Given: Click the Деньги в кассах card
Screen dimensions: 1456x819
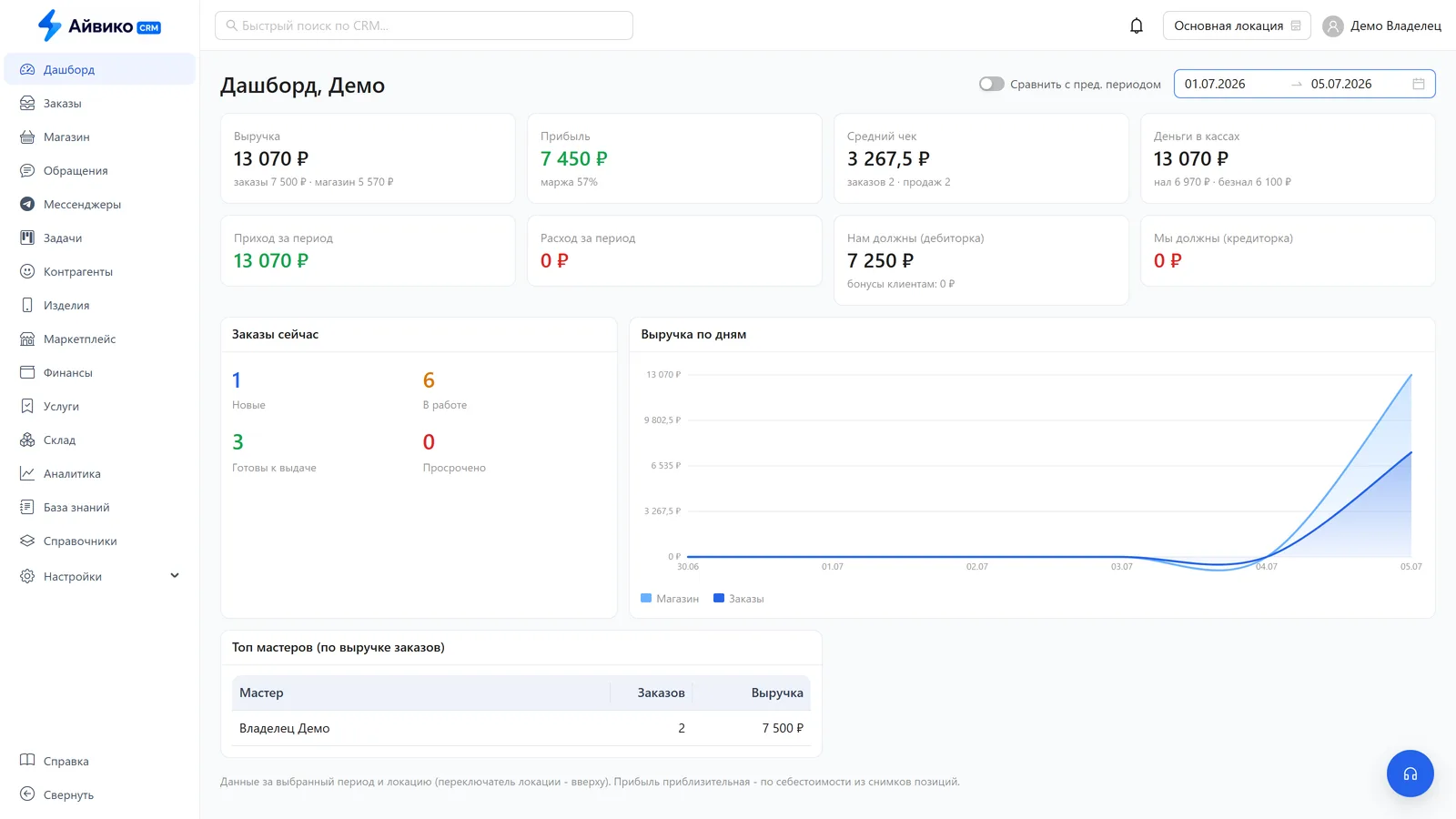Looking at the screenshot, I should [1288, 158].
